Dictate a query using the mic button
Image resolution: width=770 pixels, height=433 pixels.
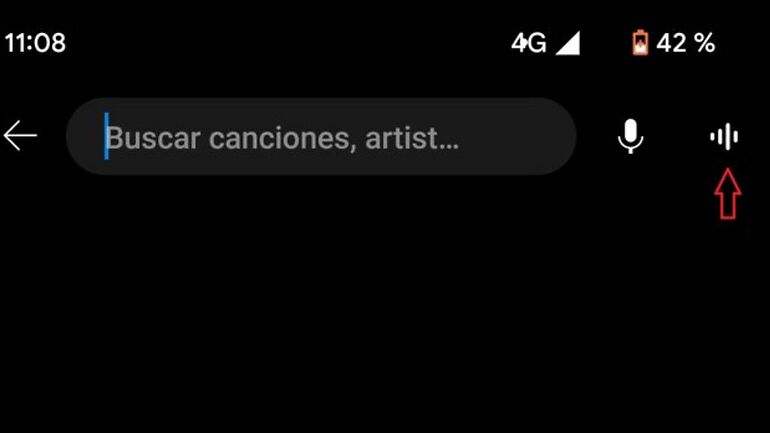631,136
